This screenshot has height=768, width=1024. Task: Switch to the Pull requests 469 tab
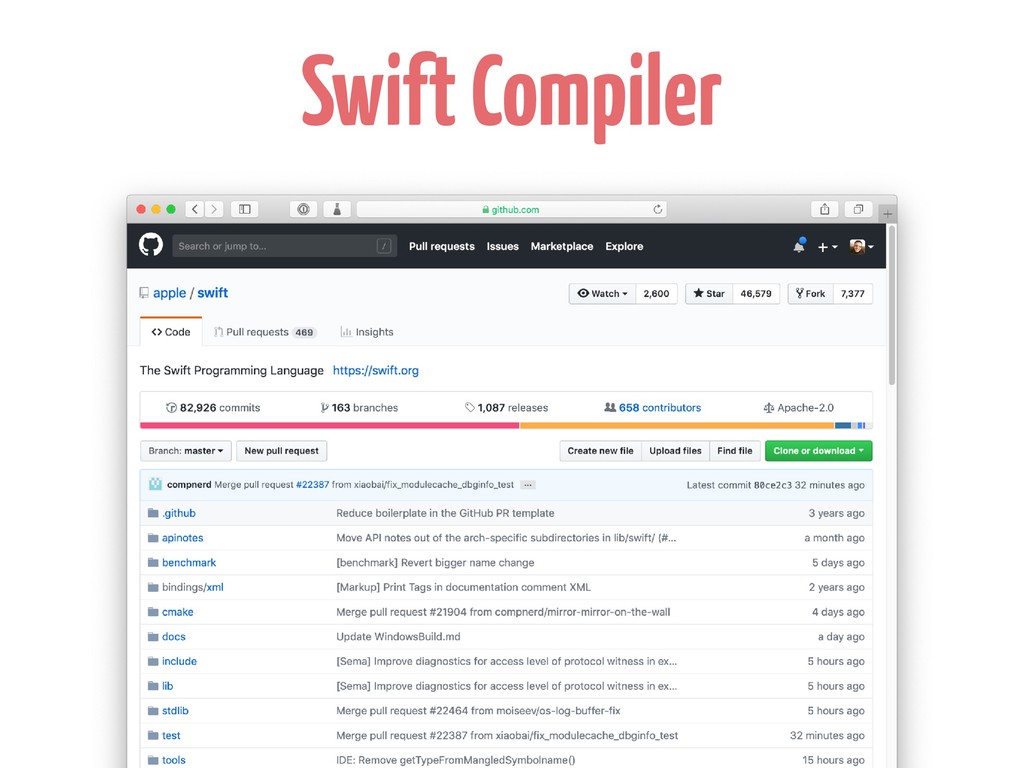coord(264,332)
